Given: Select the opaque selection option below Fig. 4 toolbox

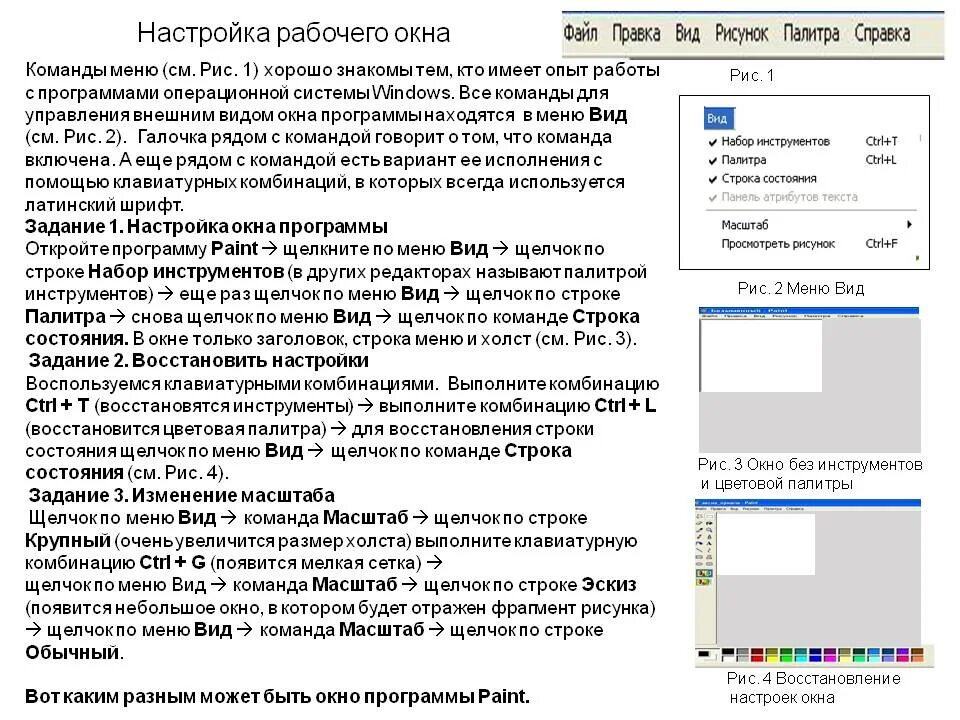Looking at the screenshot, I should [x=704, y=573].
